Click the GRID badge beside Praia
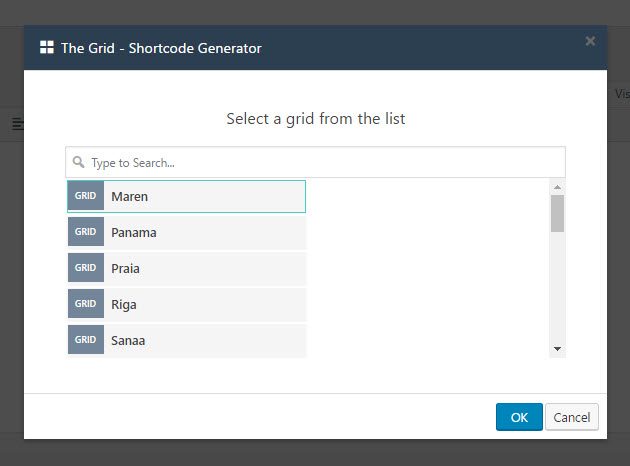630x466 pixels. (x=86, y=268)
